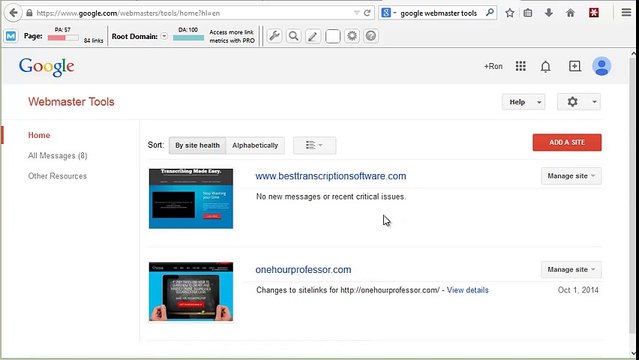The image size is (639, 360).
Task: Click No new messages or recent critical issues
Action: pos(331,197)
